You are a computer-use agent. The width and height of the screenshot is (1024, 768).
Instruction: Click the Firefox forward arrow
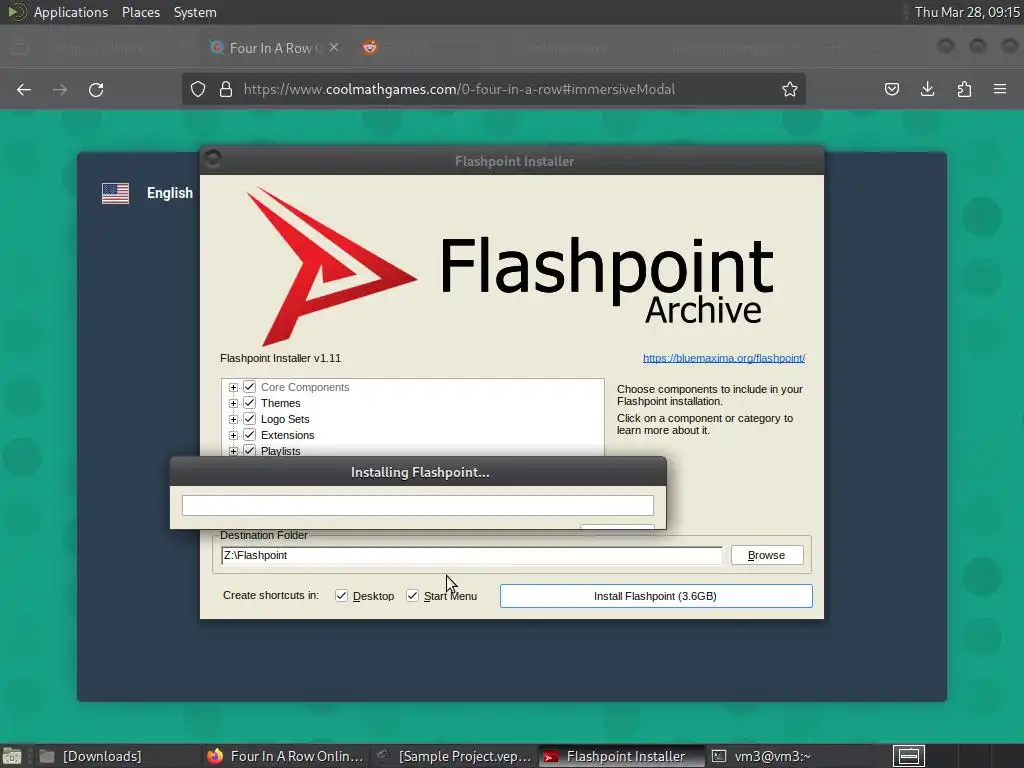[x=60, y=89]
